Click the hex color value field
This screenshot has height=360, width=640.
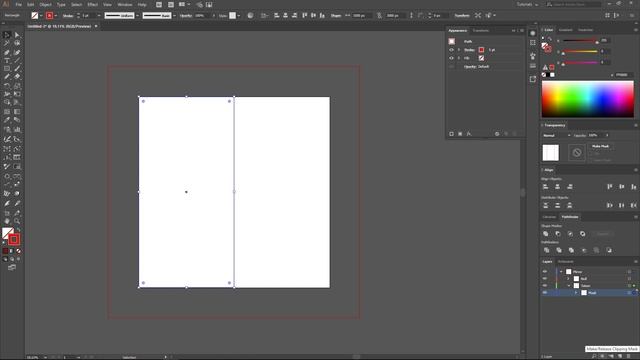(x=623, y=75)
